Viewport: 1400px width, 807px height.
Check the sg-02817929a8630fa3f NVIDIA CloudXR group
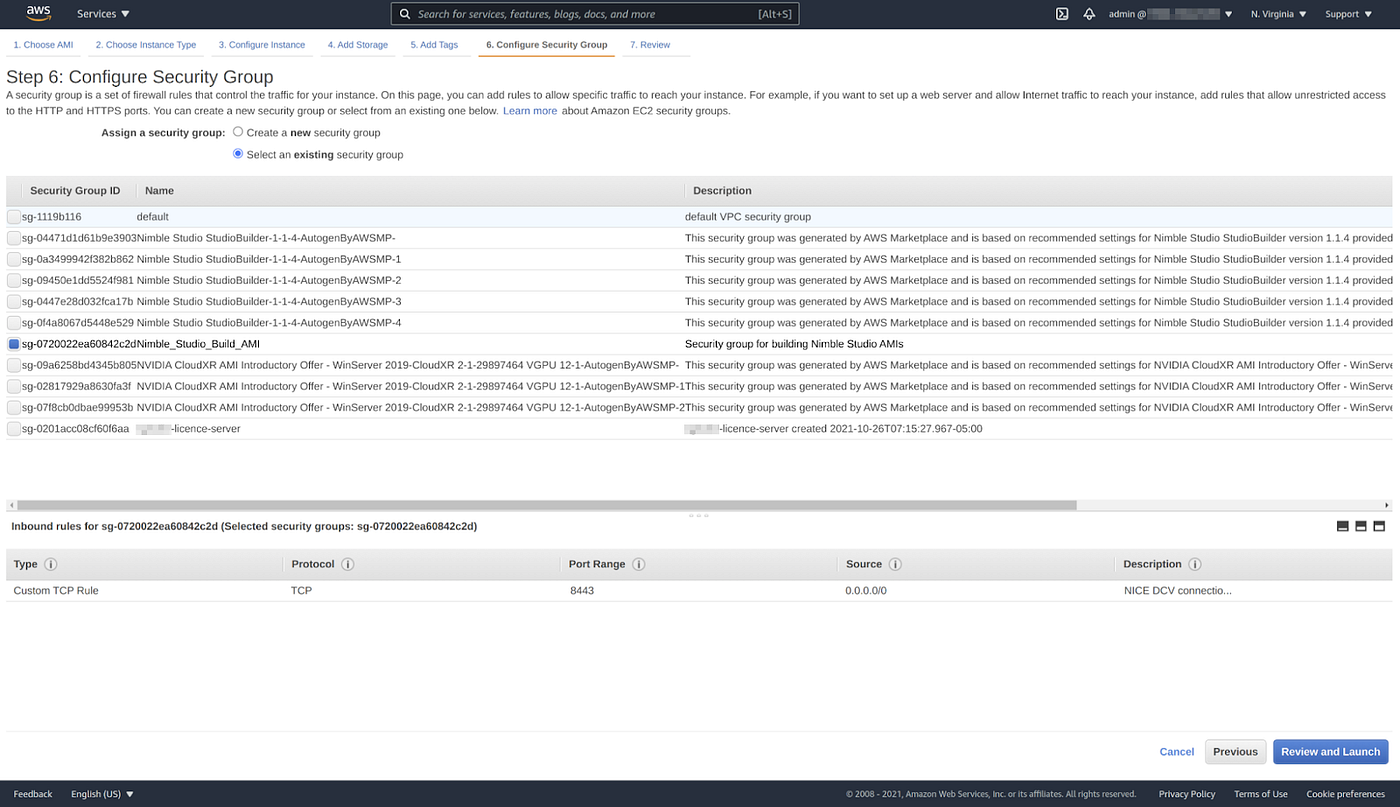[14, 386]
